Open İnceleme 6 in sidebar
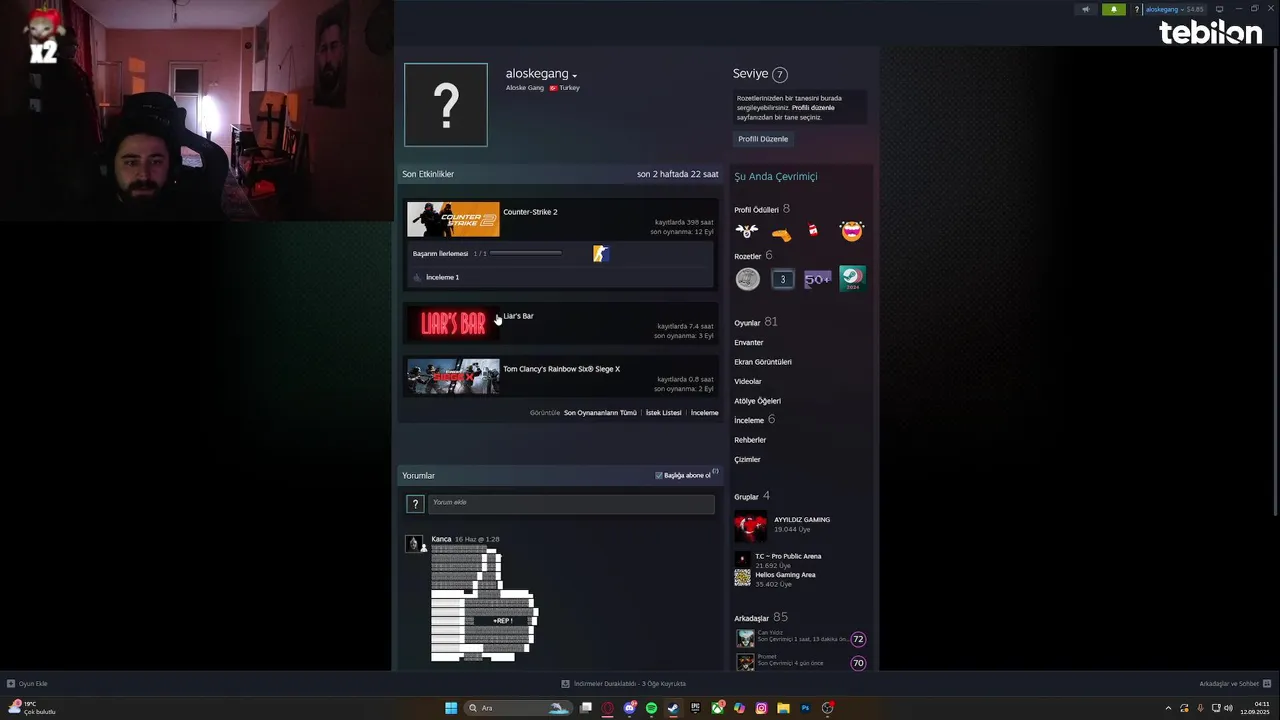The width and height of the screenshot is (1280, 720). [x=755, y=420]
